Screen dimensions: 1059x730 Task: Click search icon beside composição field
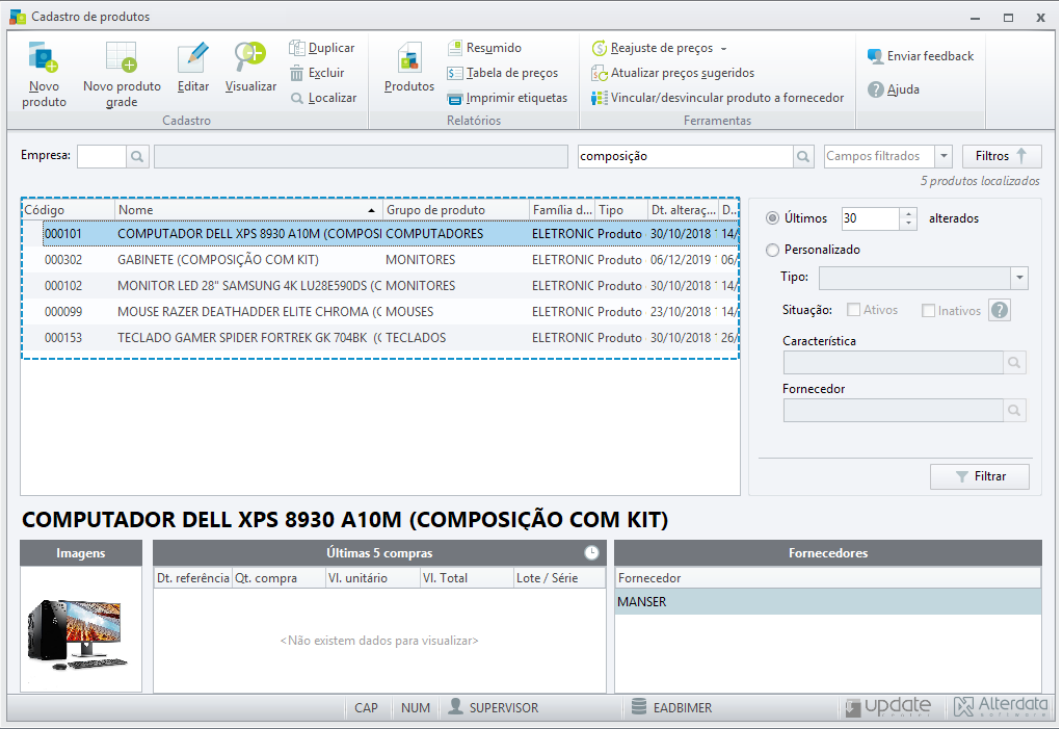(803, 157)
